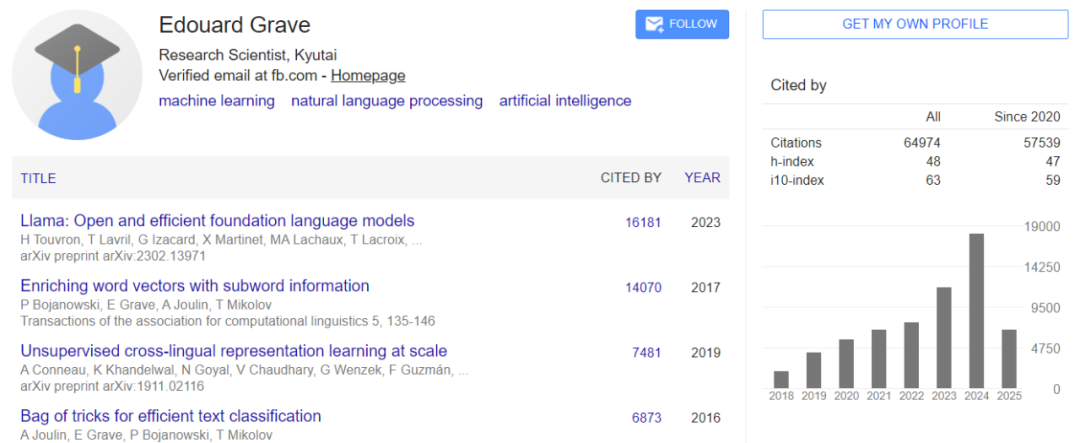
Task: Open Bag of tricks paper
Action: pos(171,416)
